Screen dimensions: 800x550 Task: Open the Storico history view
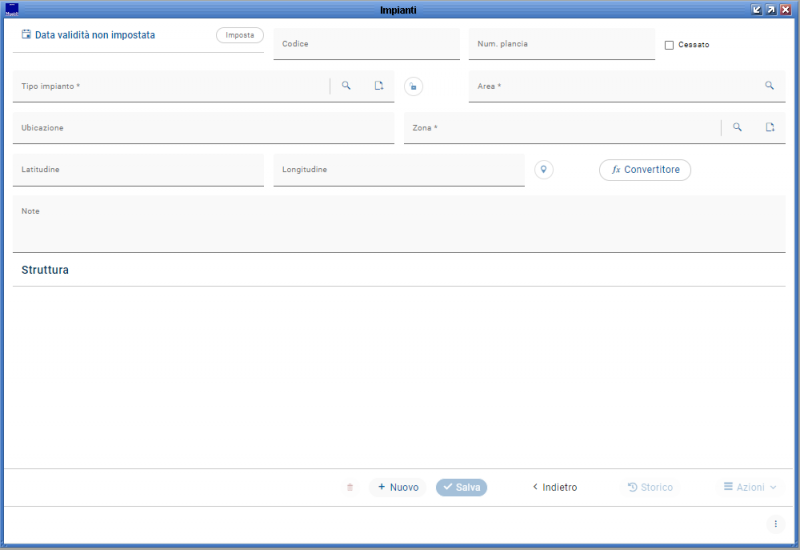click(x=650, y=488)
